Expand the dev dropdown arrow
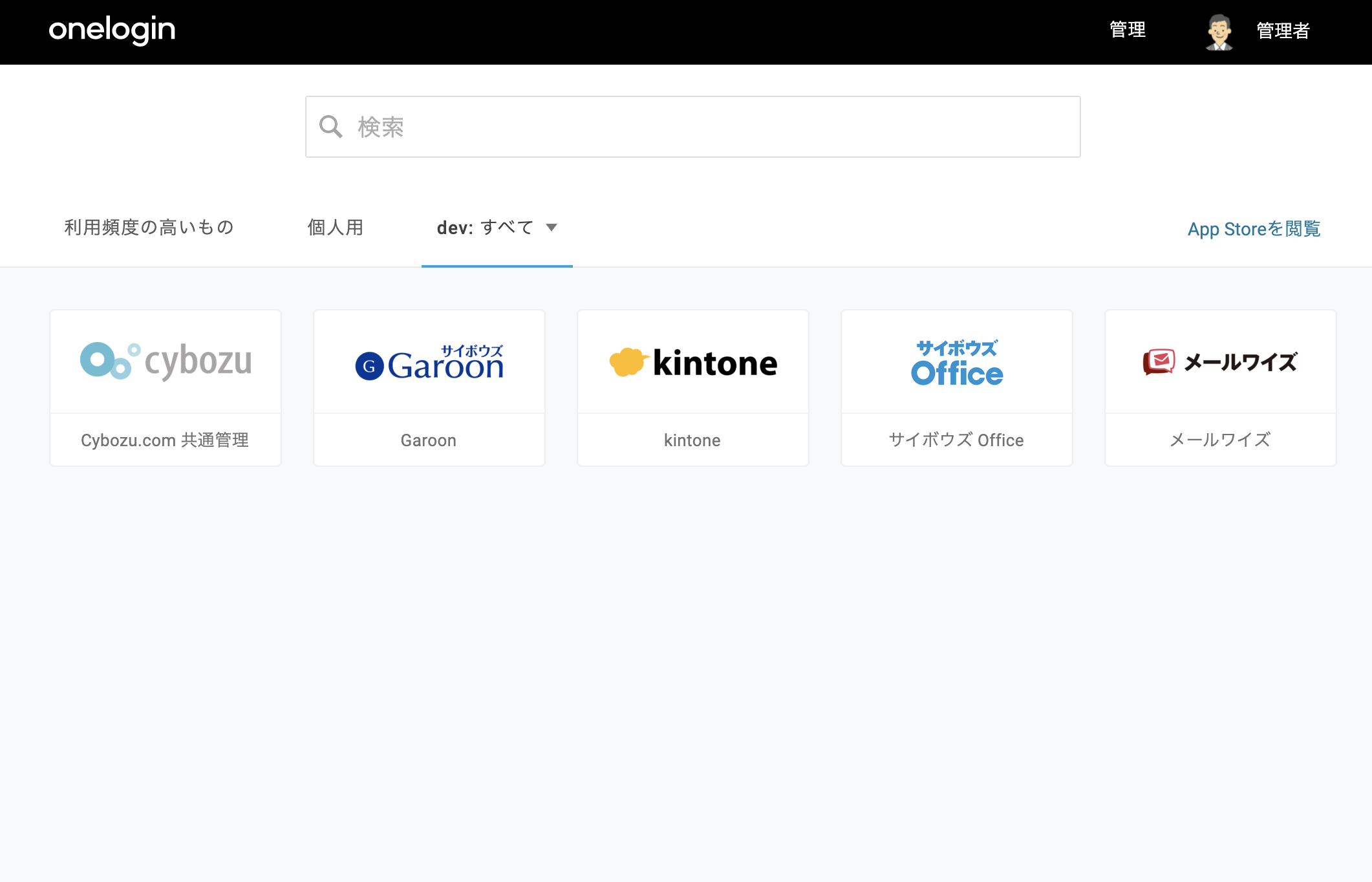 552,228
